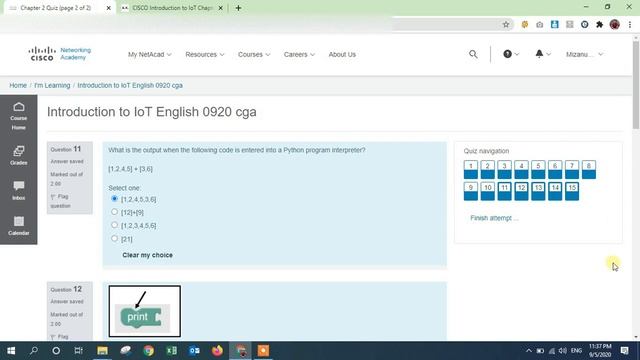The width and height of the screenshot is (640, 360).
Task: Jump to question 8 in quiz navigation
Action: (x=589, y=169)
